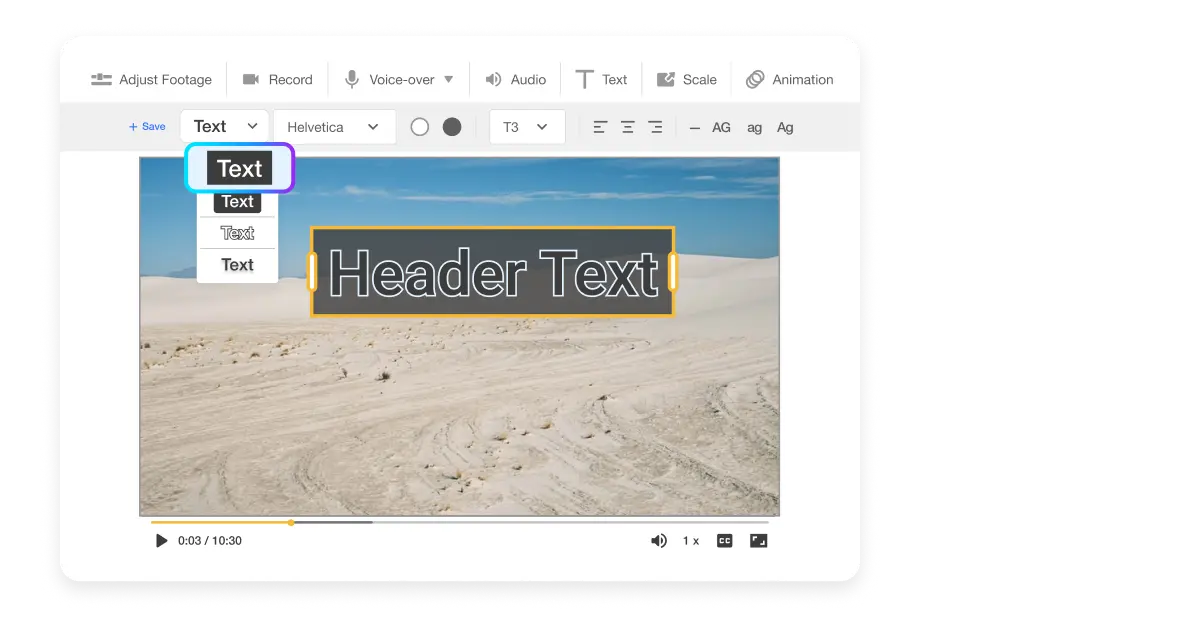The width and height of the screenshot is (1200, 640).
Task: Select outlined Text style option
Action: coord(237,233)
